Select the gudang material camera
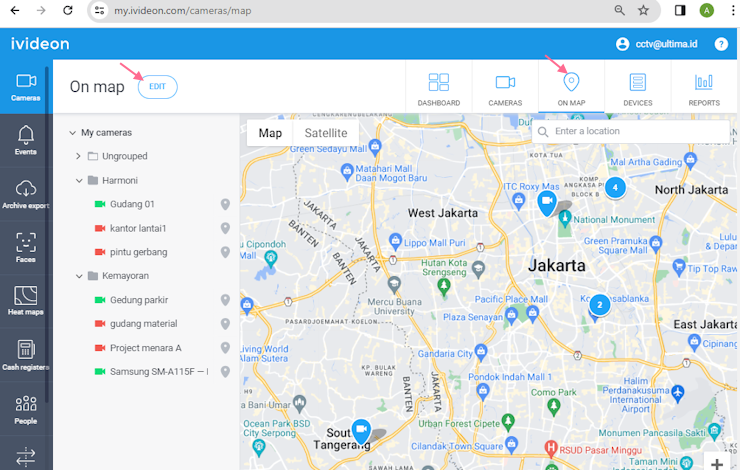This screenshot has height=470, width=740. click(143, 324)
